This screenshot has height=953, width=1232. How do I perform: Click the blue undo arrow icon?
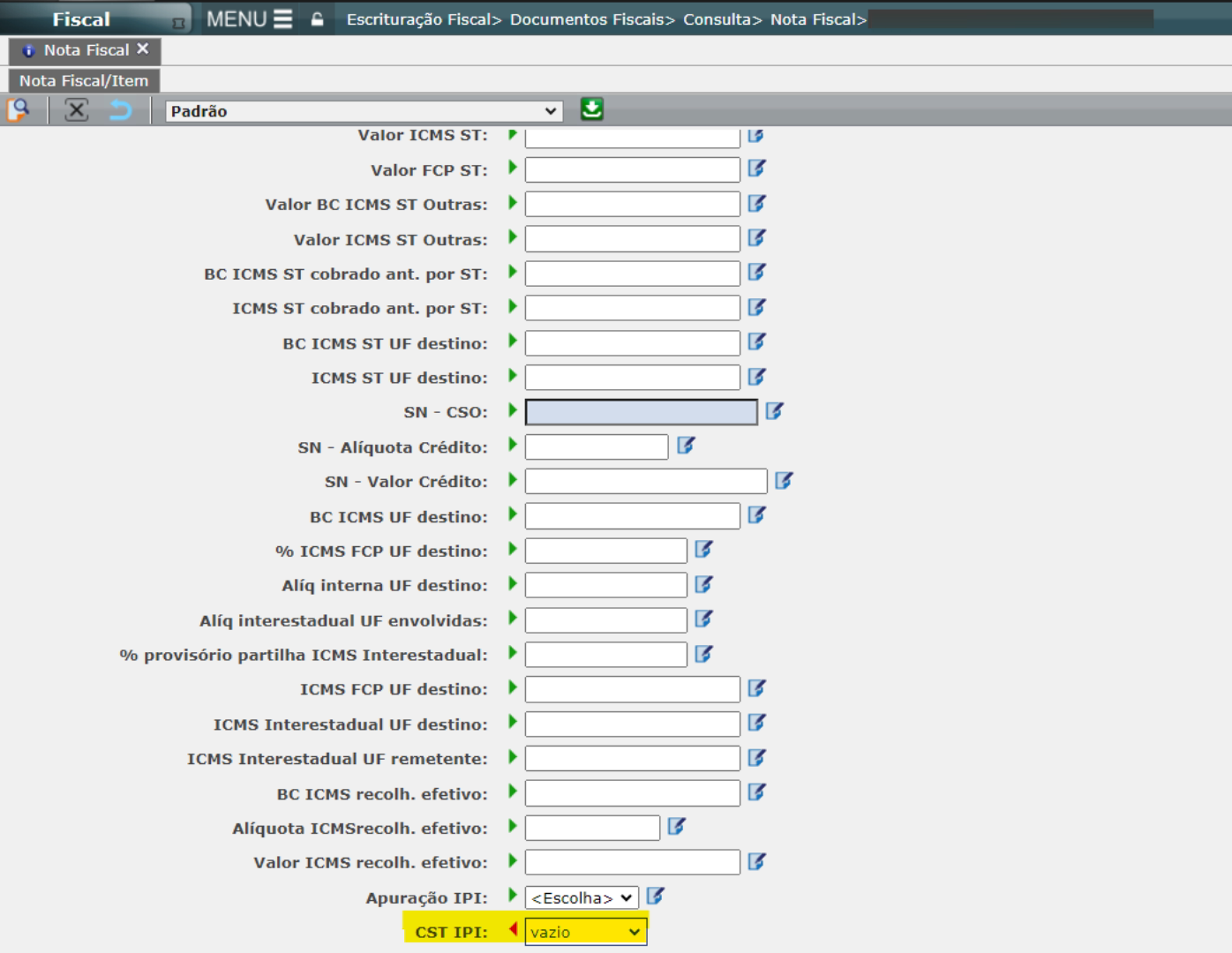[120, 110]
